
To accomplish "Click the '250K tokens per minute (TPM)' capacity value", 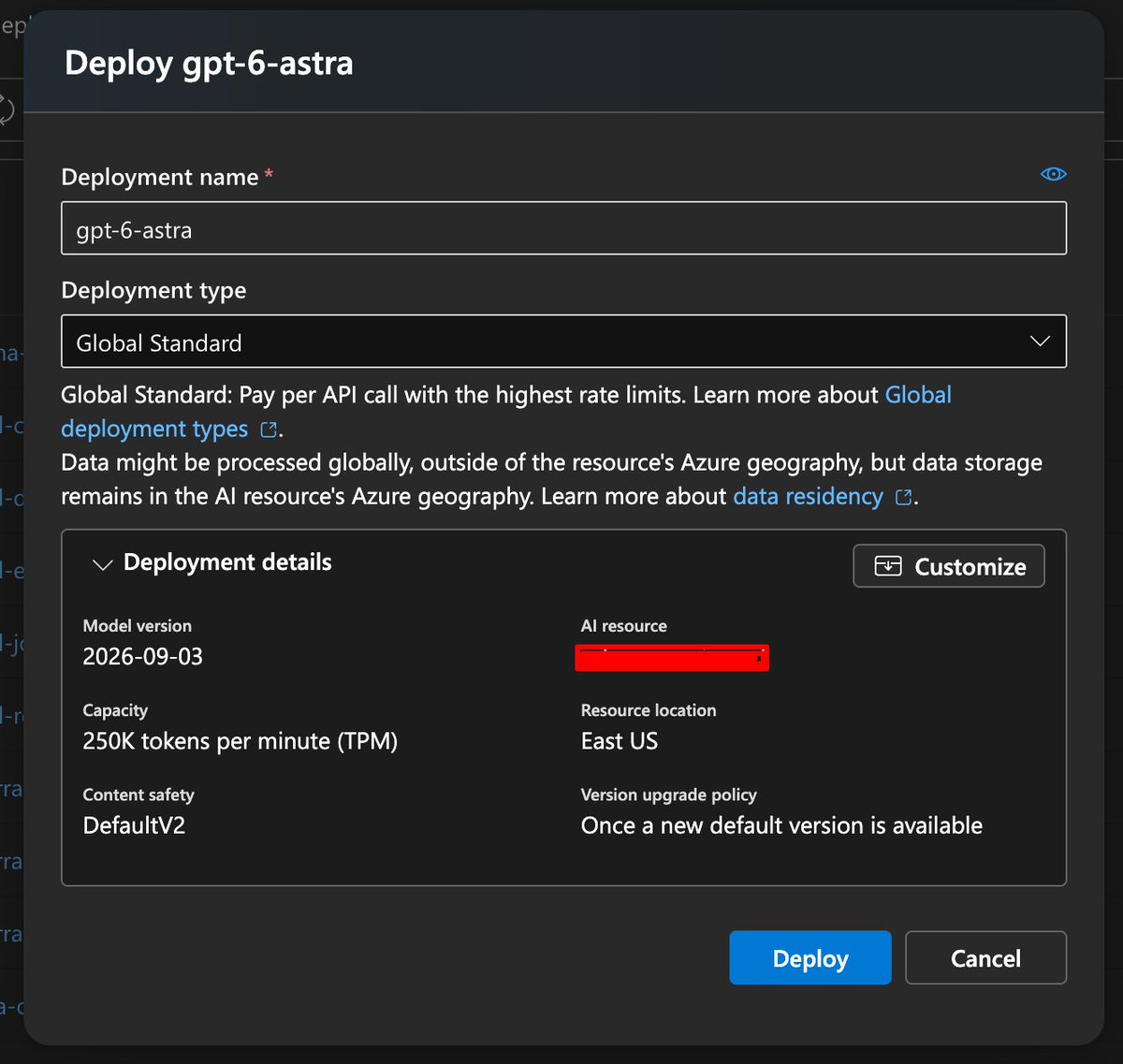I will 240,741.
